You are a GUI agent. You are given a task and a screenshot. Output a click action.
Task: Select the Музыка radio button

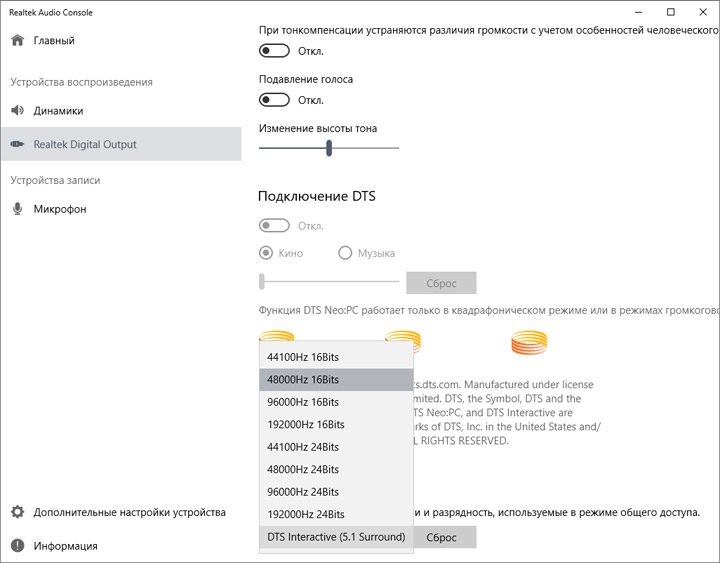point(346,253)
